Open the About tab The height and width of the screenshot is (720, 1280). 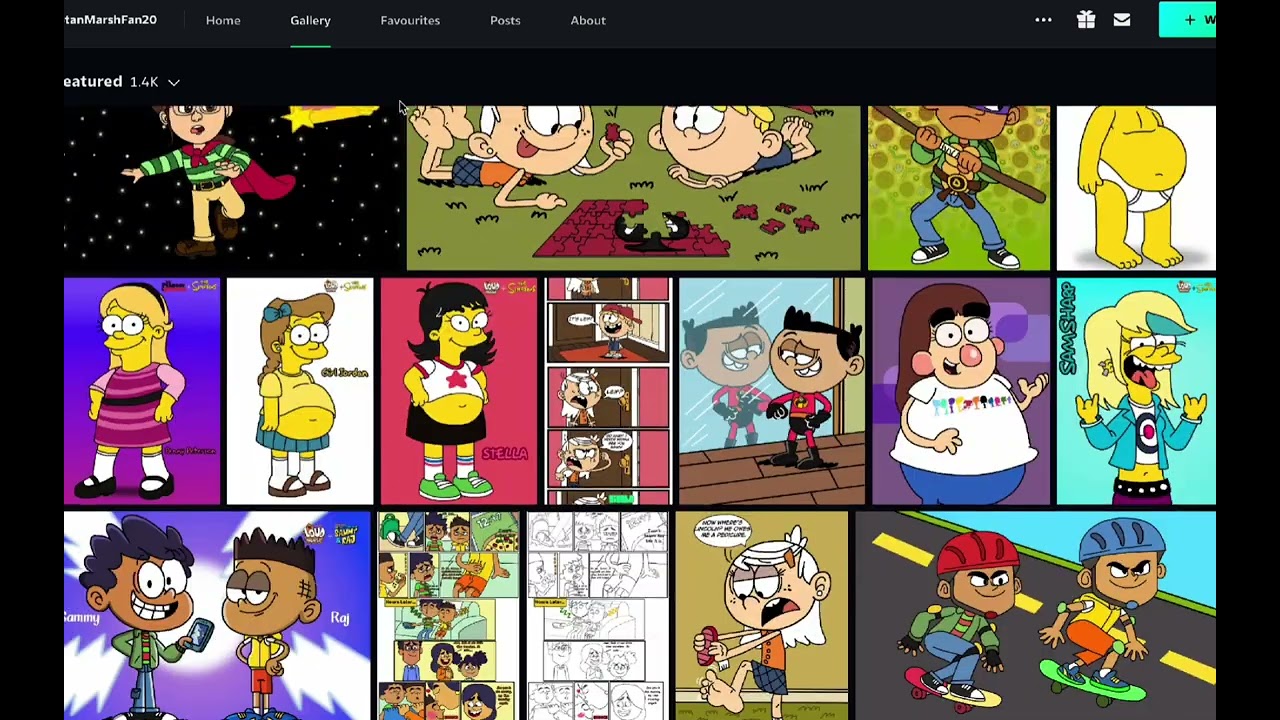coord(588,20)
